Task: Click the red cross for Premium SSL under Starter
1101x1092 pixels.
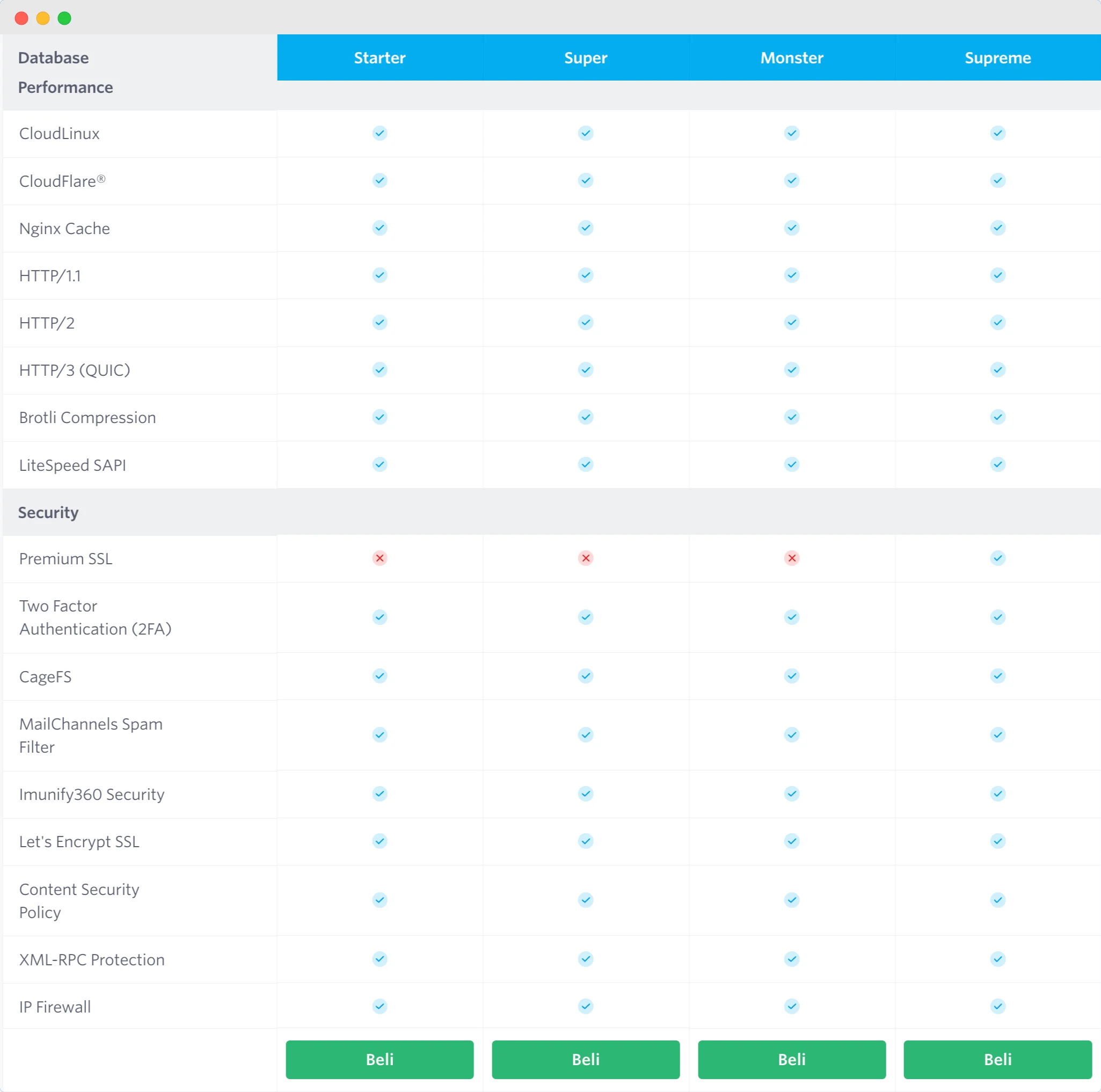Action: tap(380, 558)
